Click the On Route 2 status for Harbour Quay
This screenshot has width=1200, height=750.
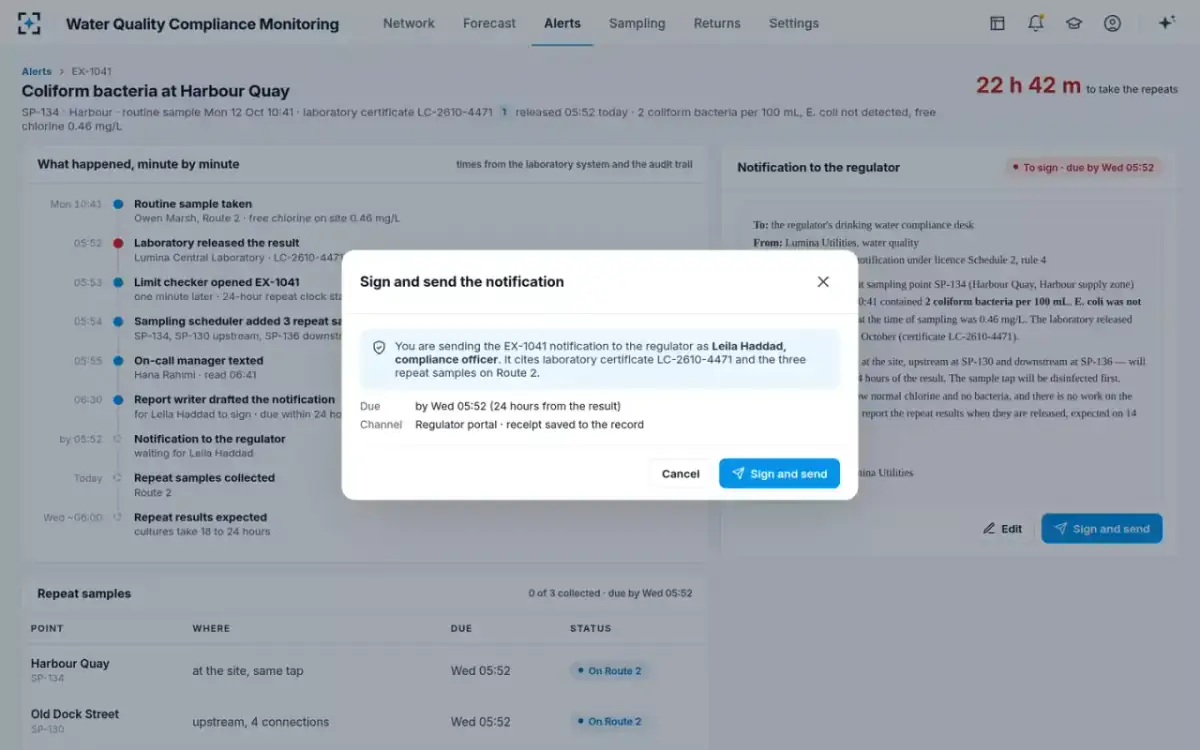pos(609,671)
